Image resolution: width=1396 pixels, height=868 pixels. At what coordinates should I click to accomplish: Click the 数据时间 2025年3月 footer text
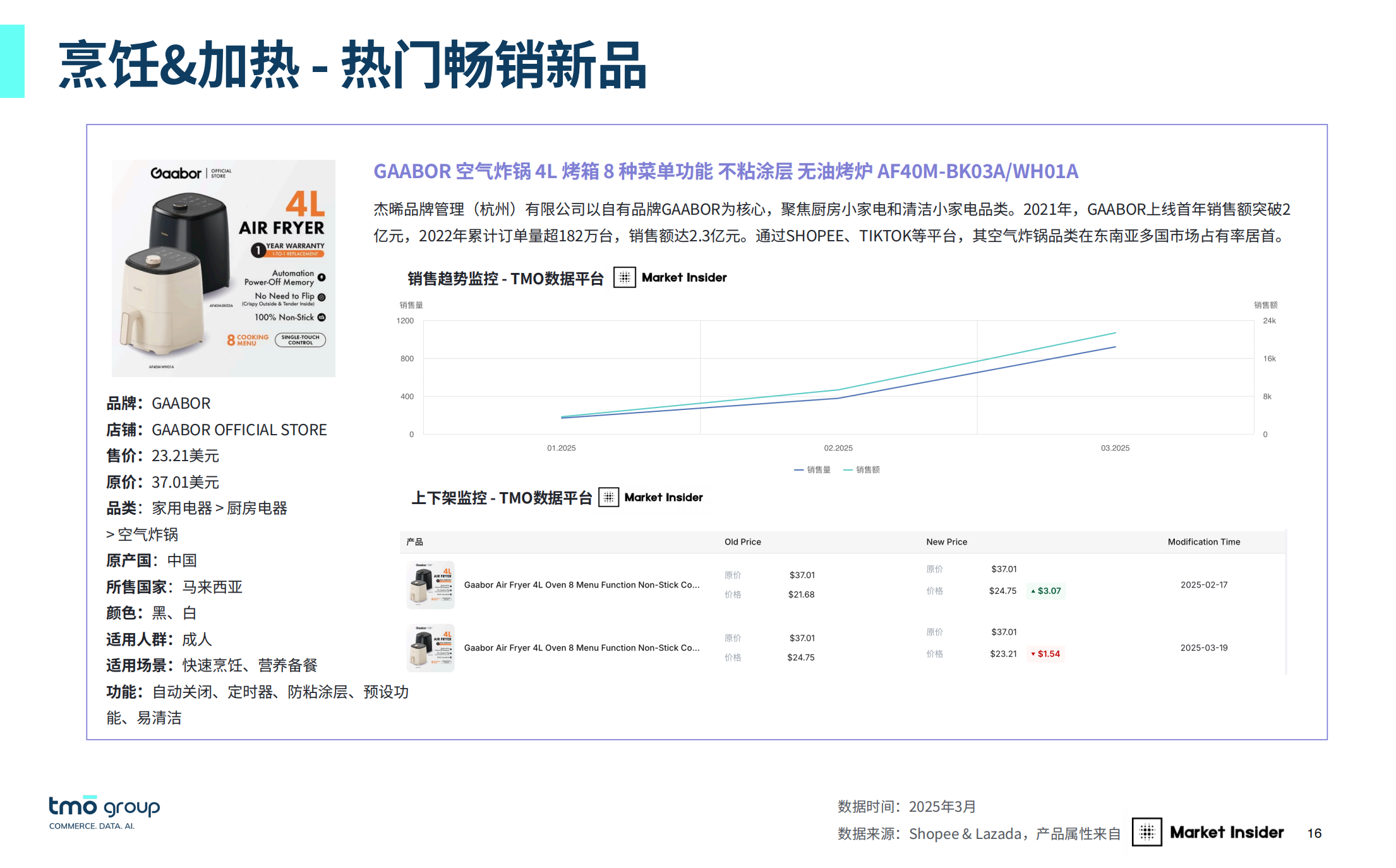(x=906, y=807)
